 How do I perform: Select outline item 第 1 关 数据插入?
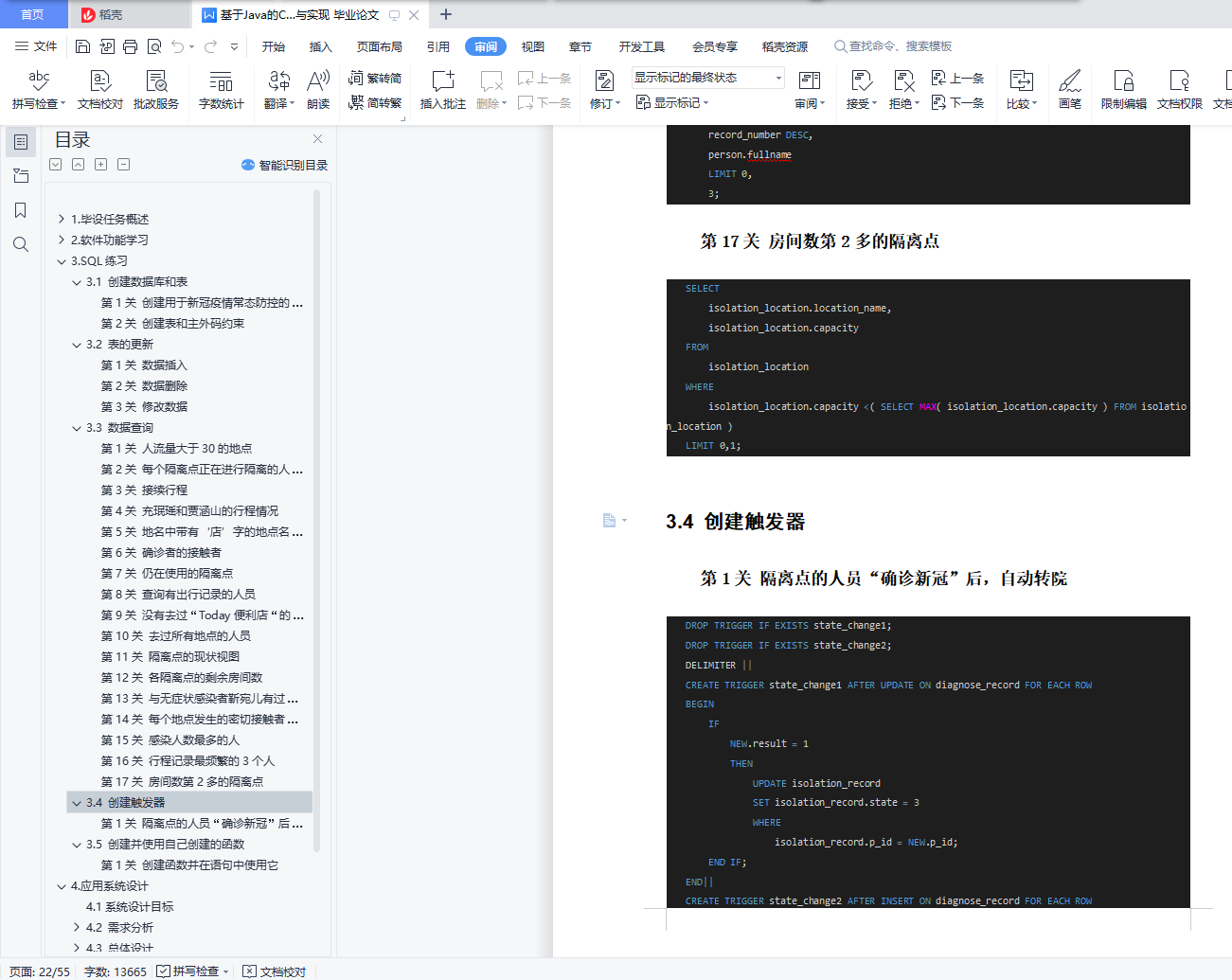click(x=144, y=365)
